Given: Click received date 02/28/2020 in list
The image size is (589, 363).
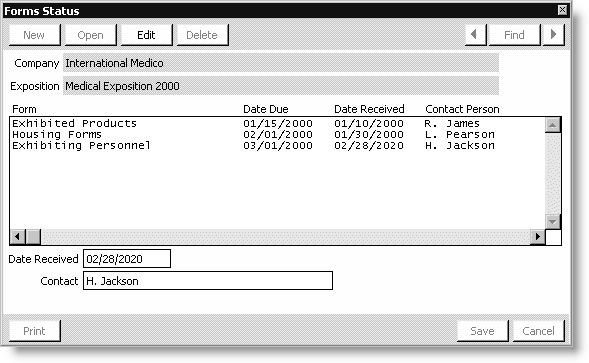Looking at the screenshot, I should (369, 145).
